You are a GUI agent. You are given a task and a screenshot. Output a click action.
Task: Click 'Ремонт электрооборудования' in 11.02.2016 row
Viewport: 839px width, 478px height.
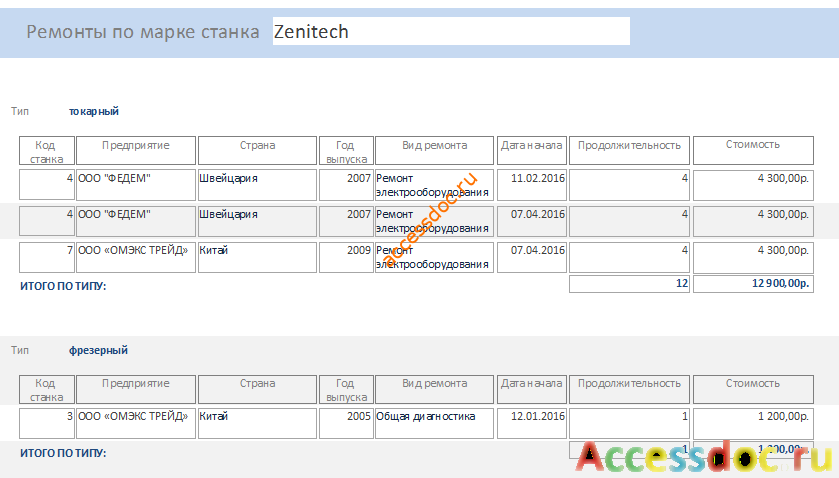434,185
